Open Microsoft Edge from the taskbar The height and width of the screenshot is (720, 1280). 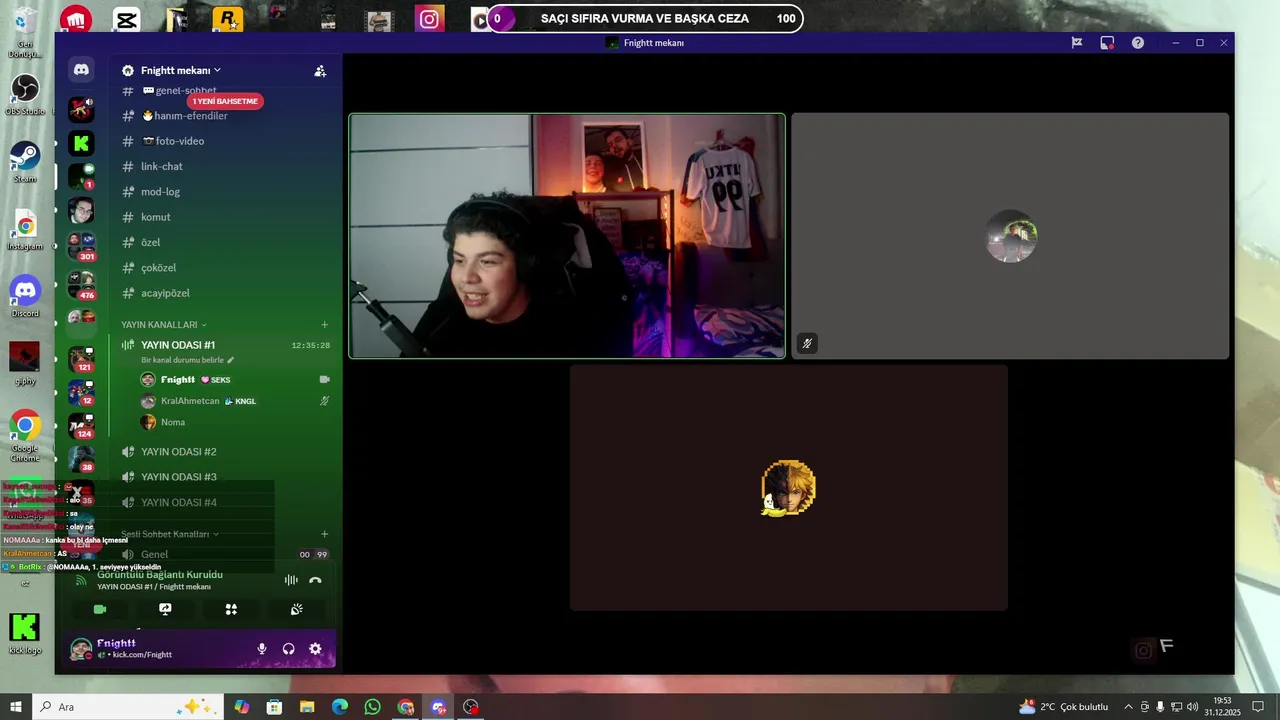pyautogui.click(x=340, y=707)
